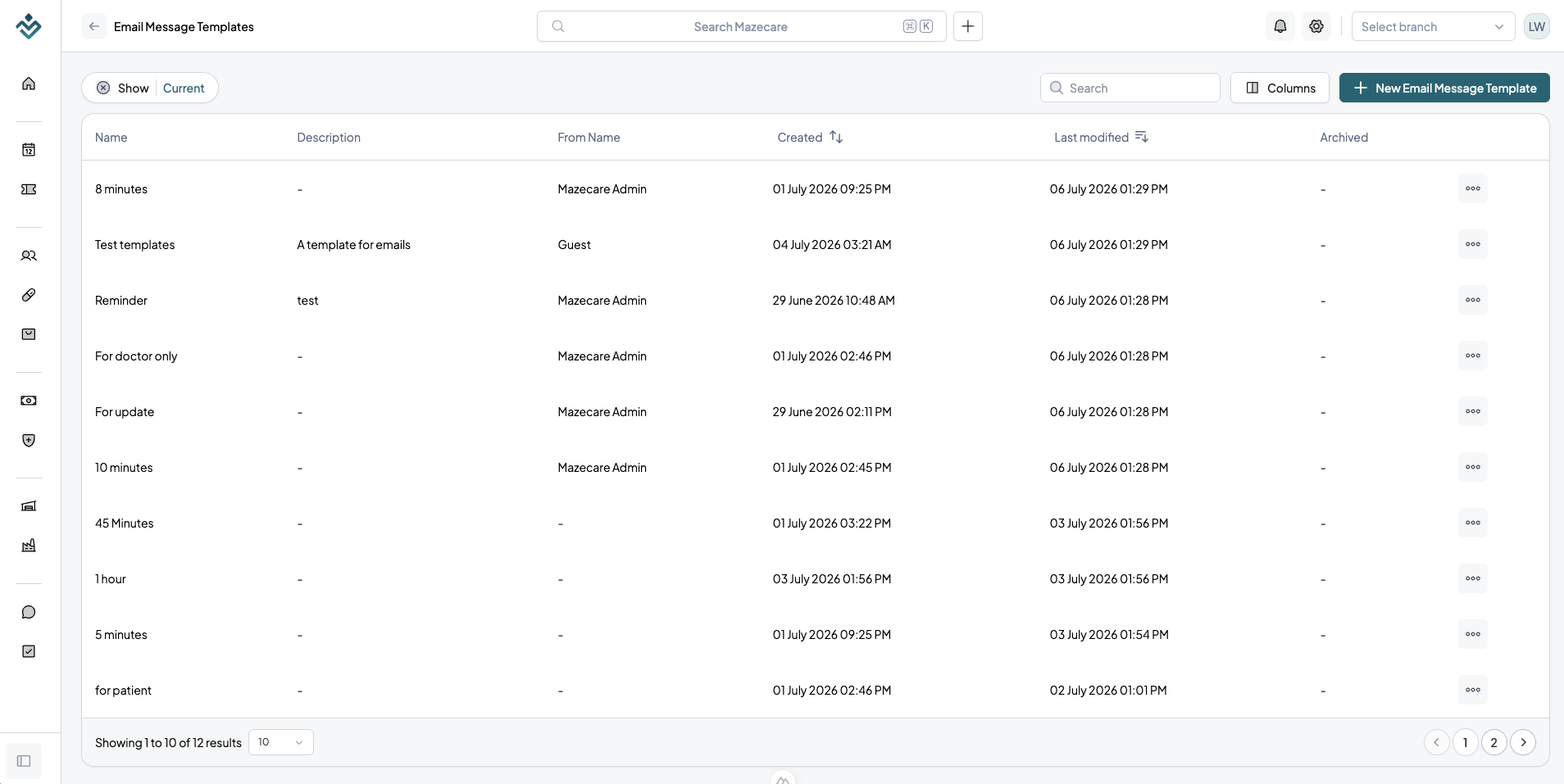The height and width of the screenshot is (784, 1564).
Task: Click the table Search input field
Action: coord(1130,88)
